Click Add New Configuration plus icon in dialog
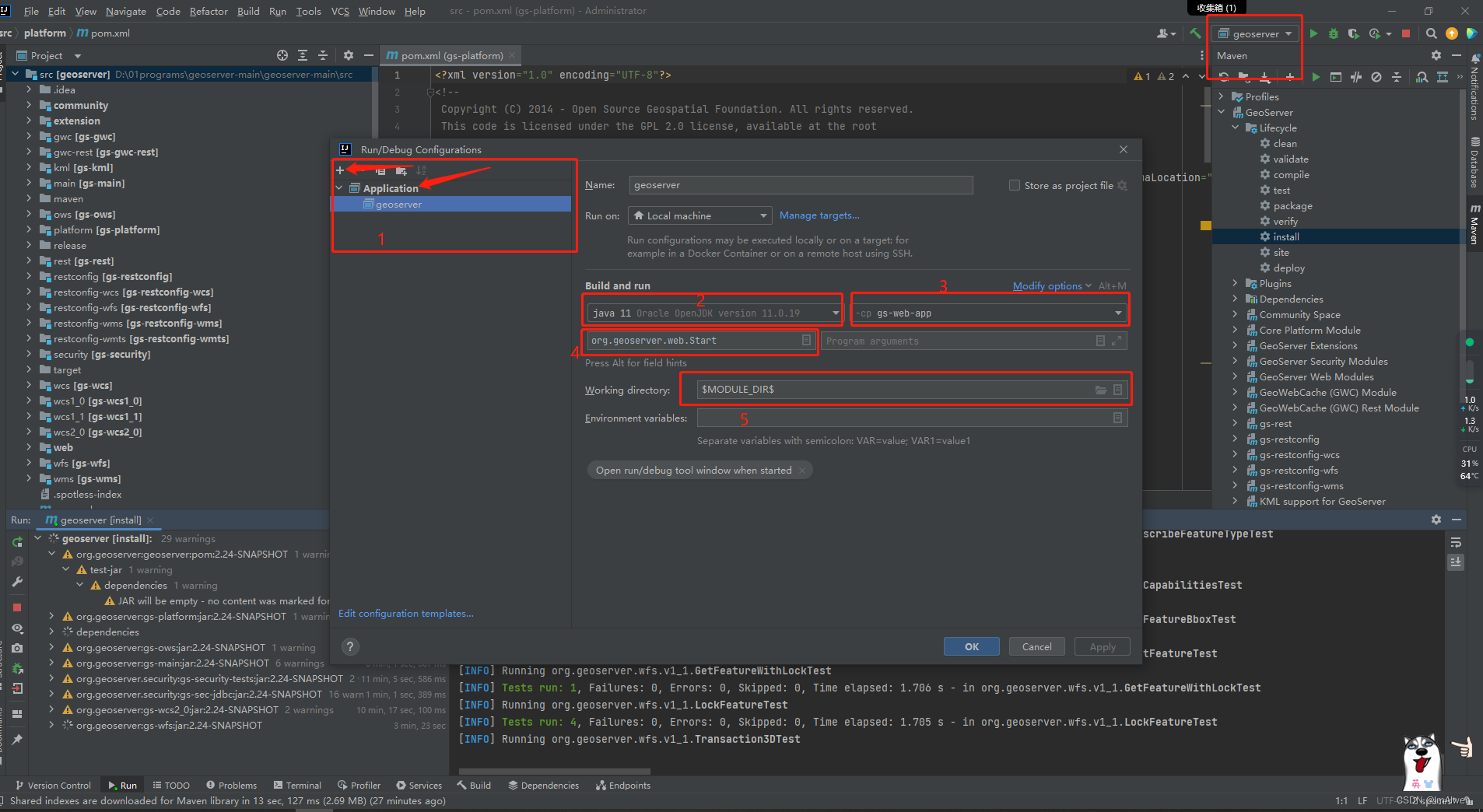 [340, 170]
